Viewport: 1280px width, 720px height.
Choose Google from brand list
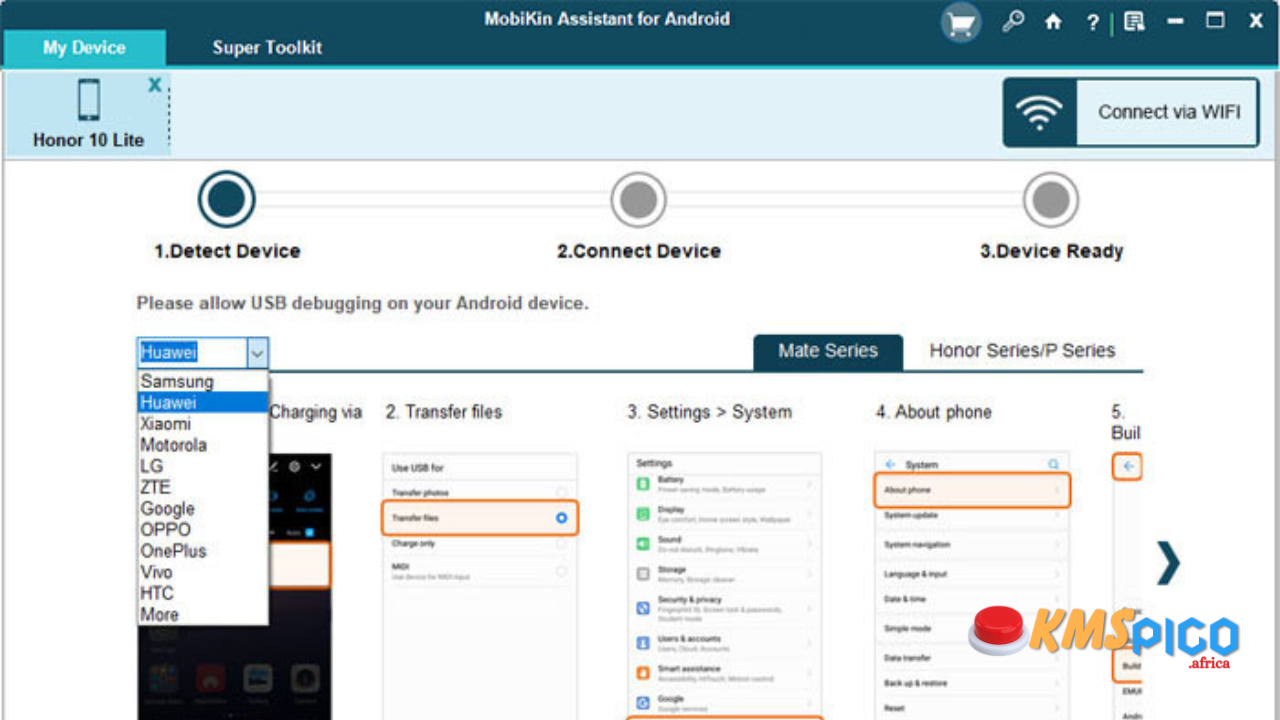(202, 509)
